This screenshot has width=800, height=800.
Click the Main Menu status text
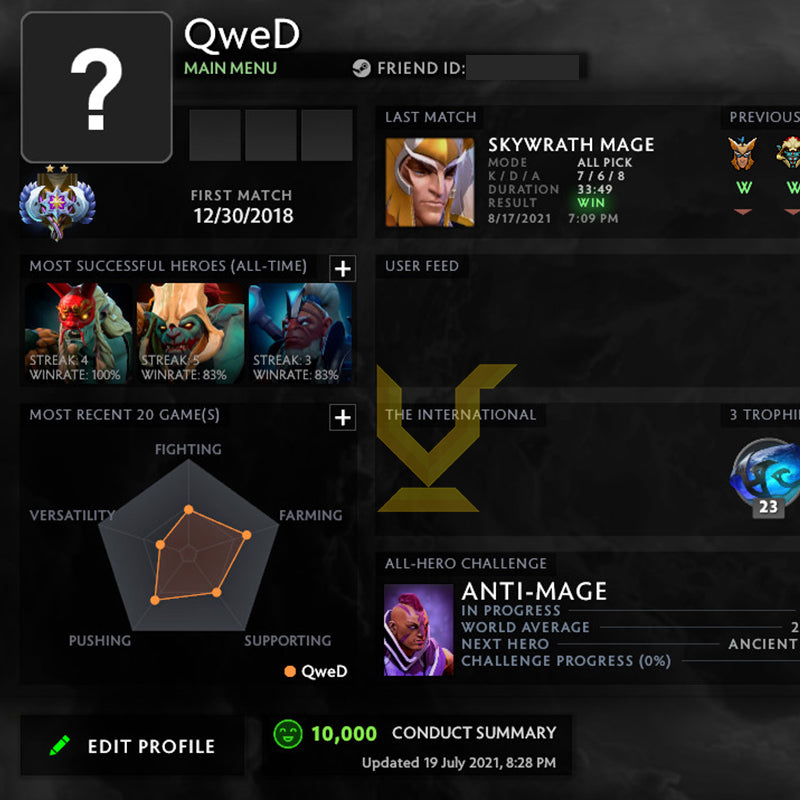(230, 68)
